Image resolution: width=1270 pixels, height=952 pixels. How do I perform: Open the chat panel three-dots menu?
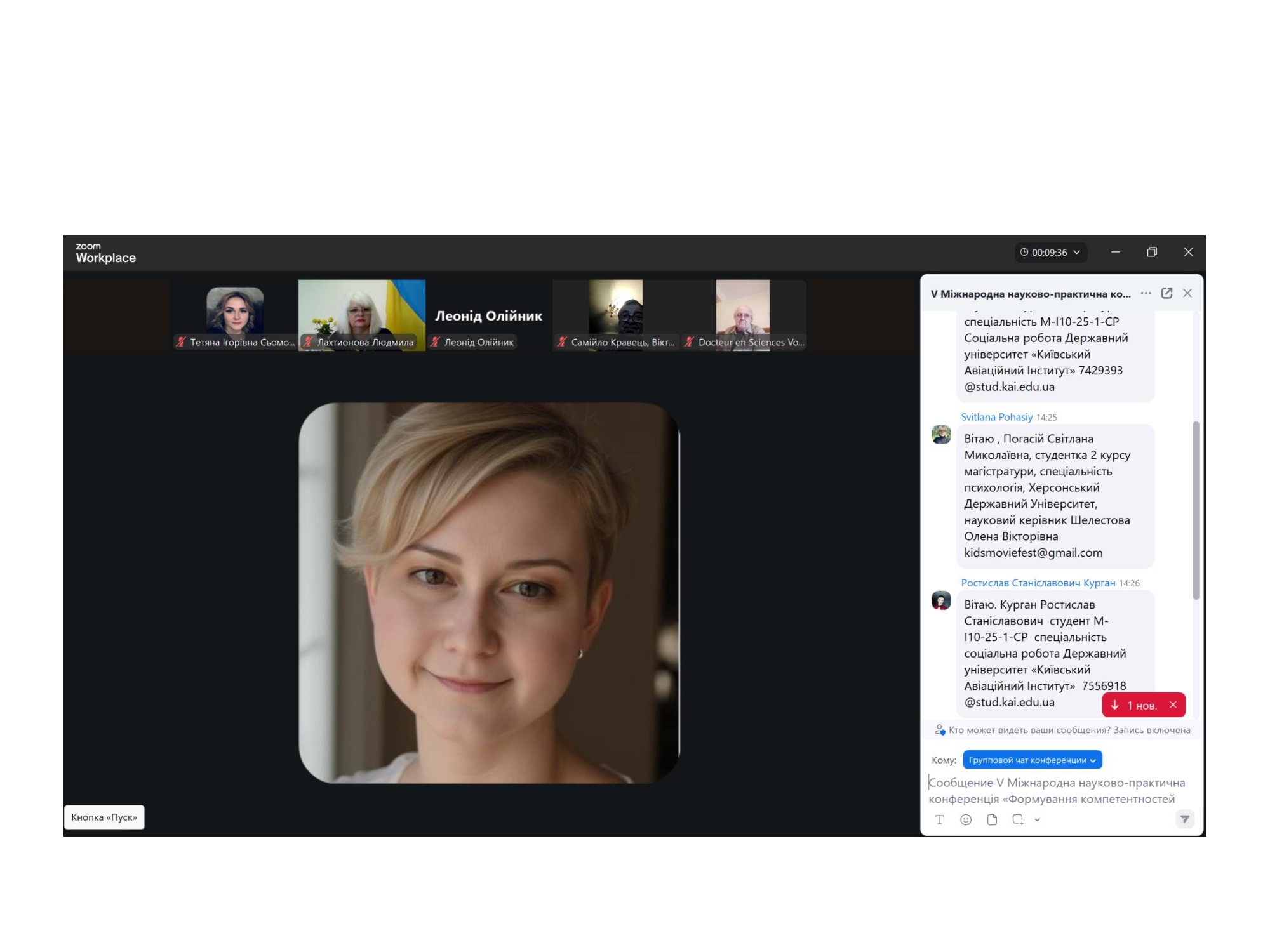[1146, 293]
